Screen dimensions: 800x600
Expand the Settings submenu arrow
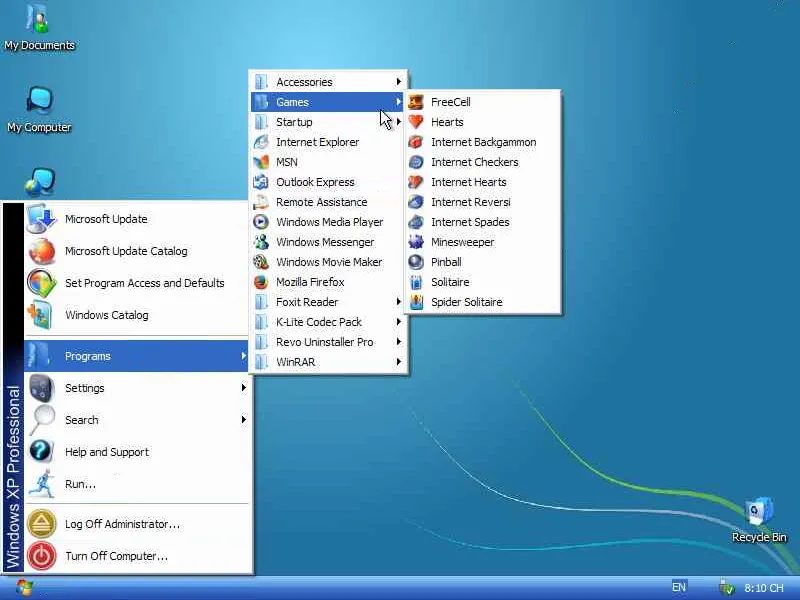[x=243, y=388]
